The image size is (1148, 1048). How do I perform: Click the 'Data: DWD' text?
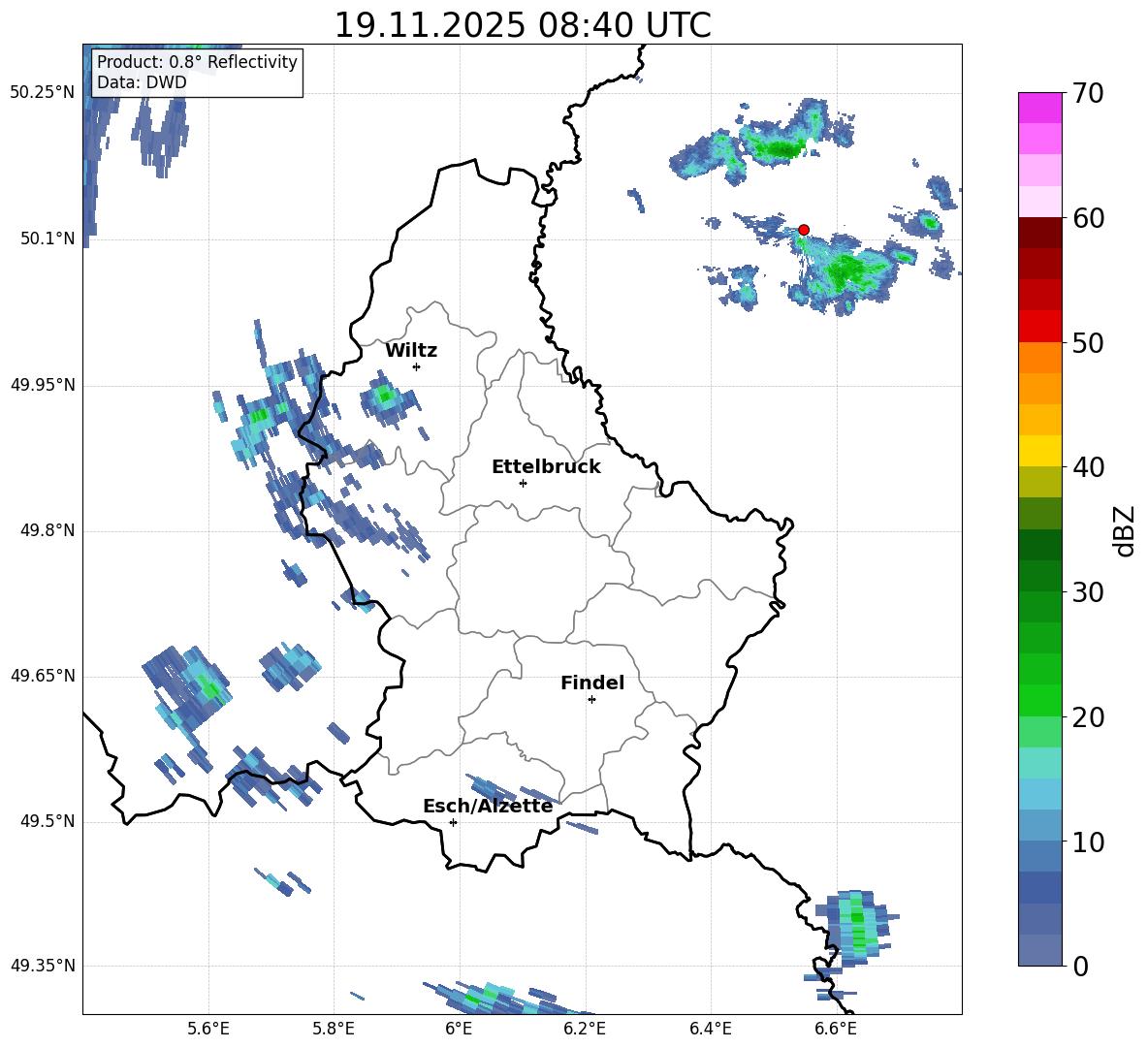tap(142, 82)
